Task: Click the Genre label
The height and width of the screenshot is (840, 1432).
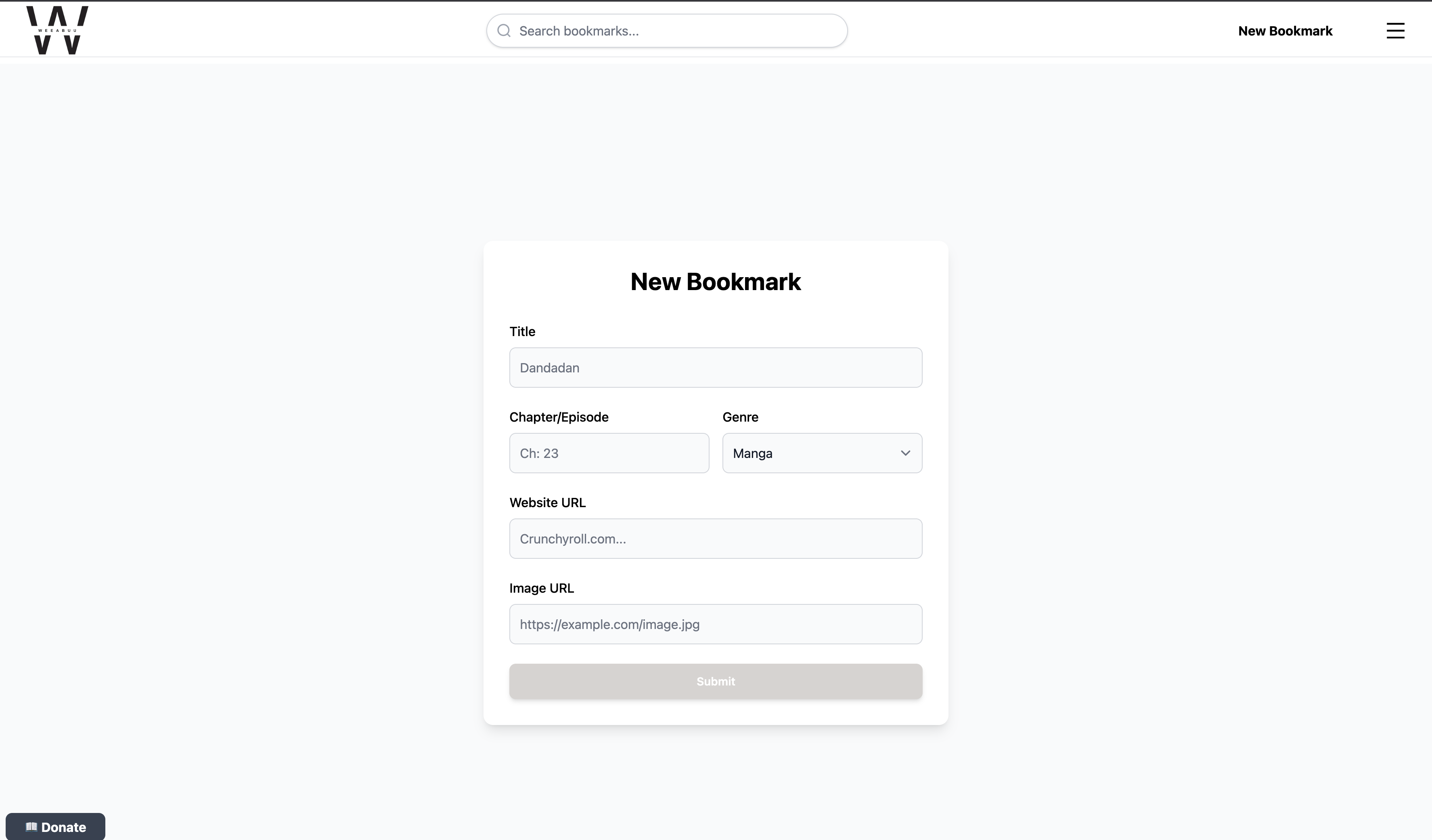Action: click(x=740, y=417)
